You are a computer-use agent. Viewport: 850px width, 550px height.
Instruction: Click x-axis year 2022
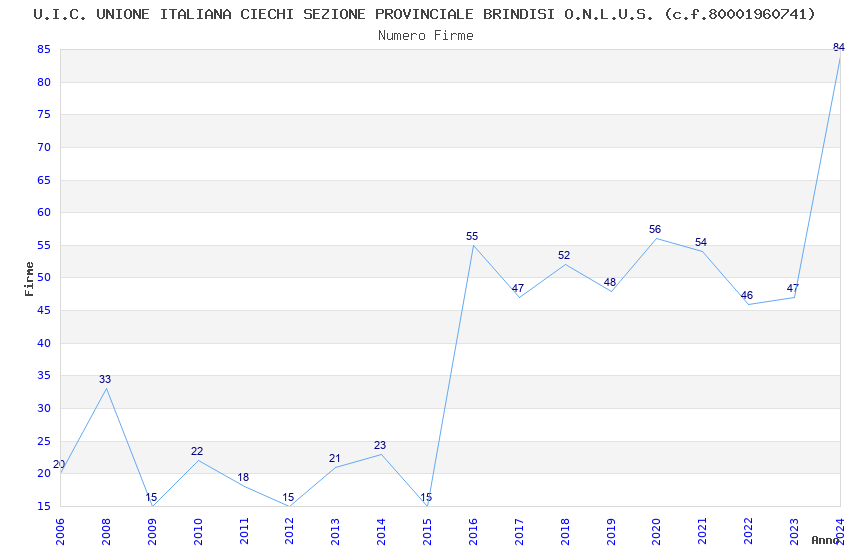pyautogui.click(x=749, y=531)
